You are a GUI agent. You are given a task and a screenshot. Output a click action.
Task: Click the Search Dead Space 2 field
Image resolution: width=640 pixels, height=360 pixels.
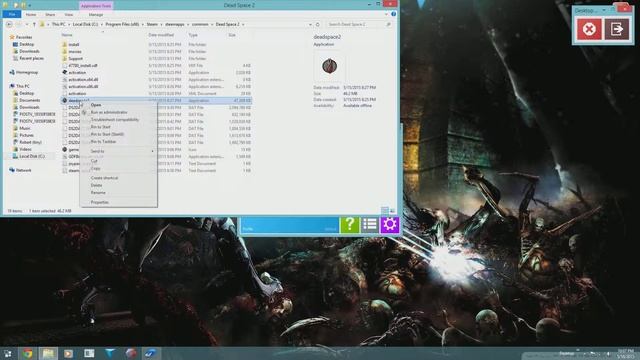358,24
